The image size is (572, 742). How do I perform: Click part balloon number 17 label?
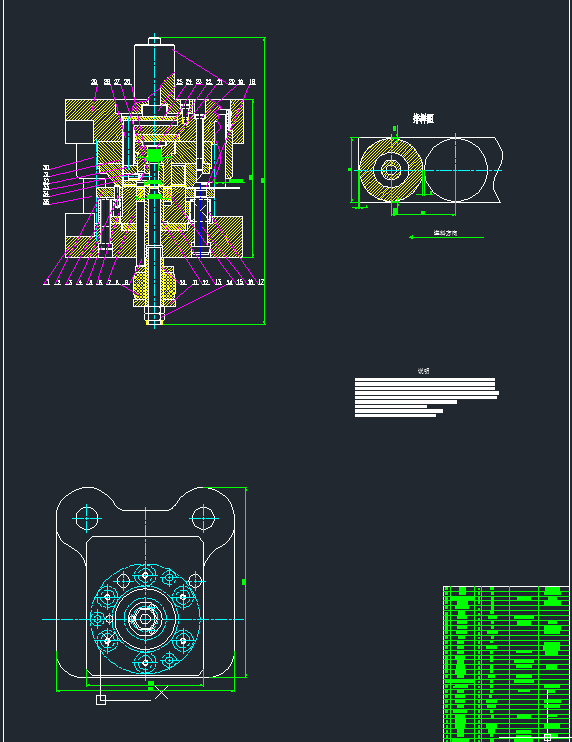pos(261,282)
